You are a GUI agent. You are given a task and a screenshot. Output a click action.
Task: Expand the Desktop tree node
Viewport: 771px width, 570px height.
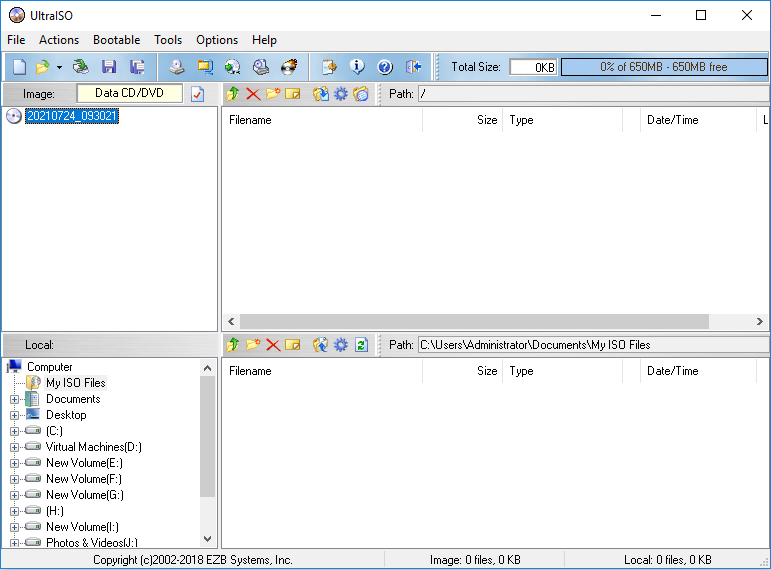[14, 416]
